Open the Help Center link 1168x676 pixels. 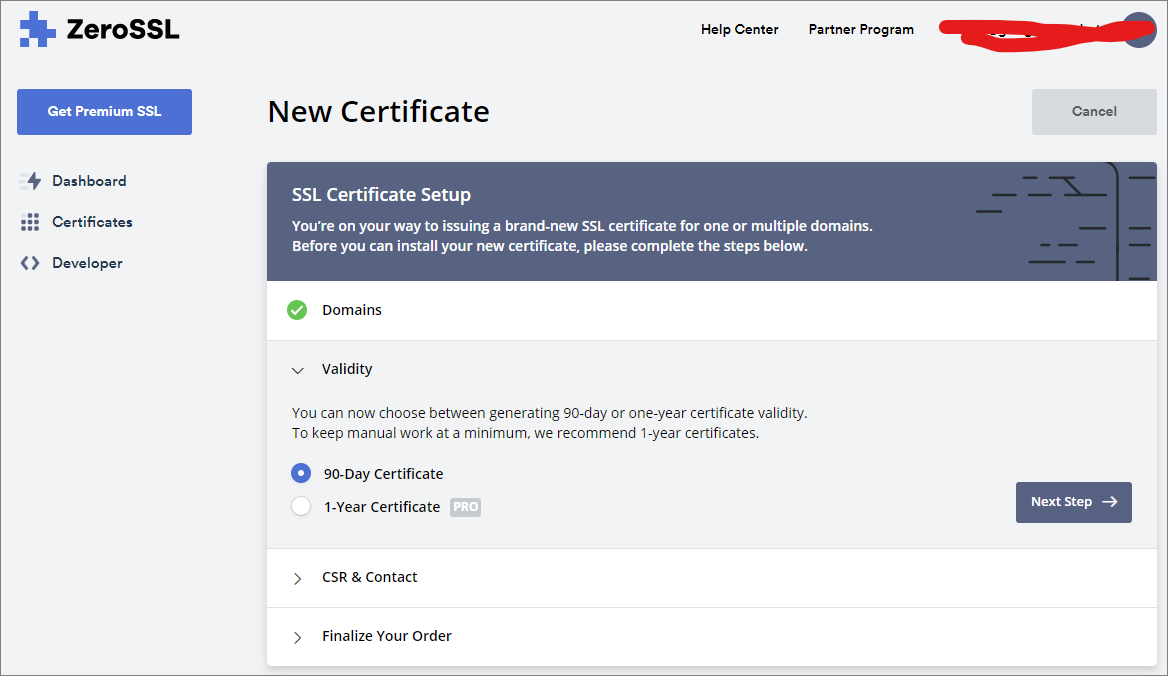pyautogui.click(x=740, y=30)
